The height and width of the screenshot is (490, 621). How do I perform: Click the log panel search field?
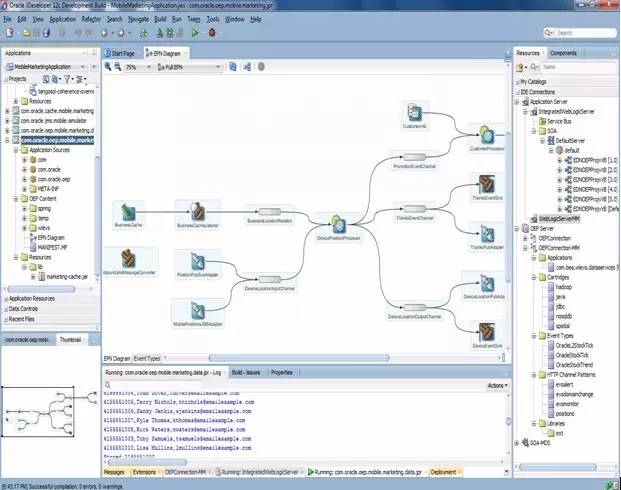154,385
